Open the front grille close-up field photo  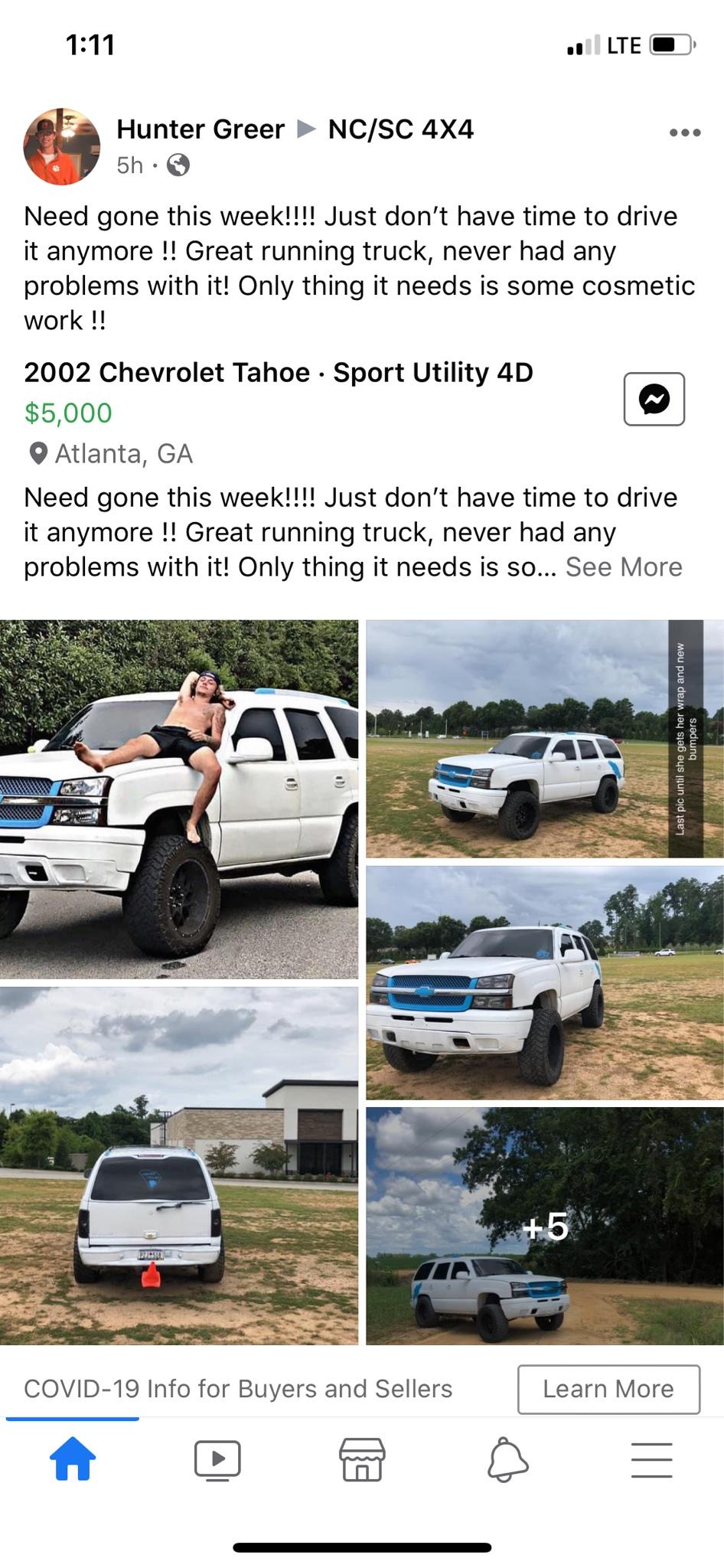click(545, 983)
